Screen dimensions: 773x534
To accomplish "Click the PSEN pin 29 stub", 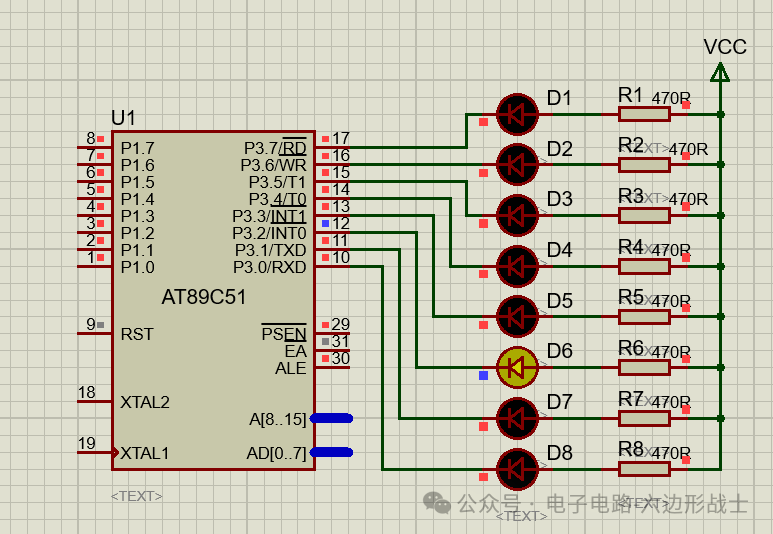I will tap(332, 334).
